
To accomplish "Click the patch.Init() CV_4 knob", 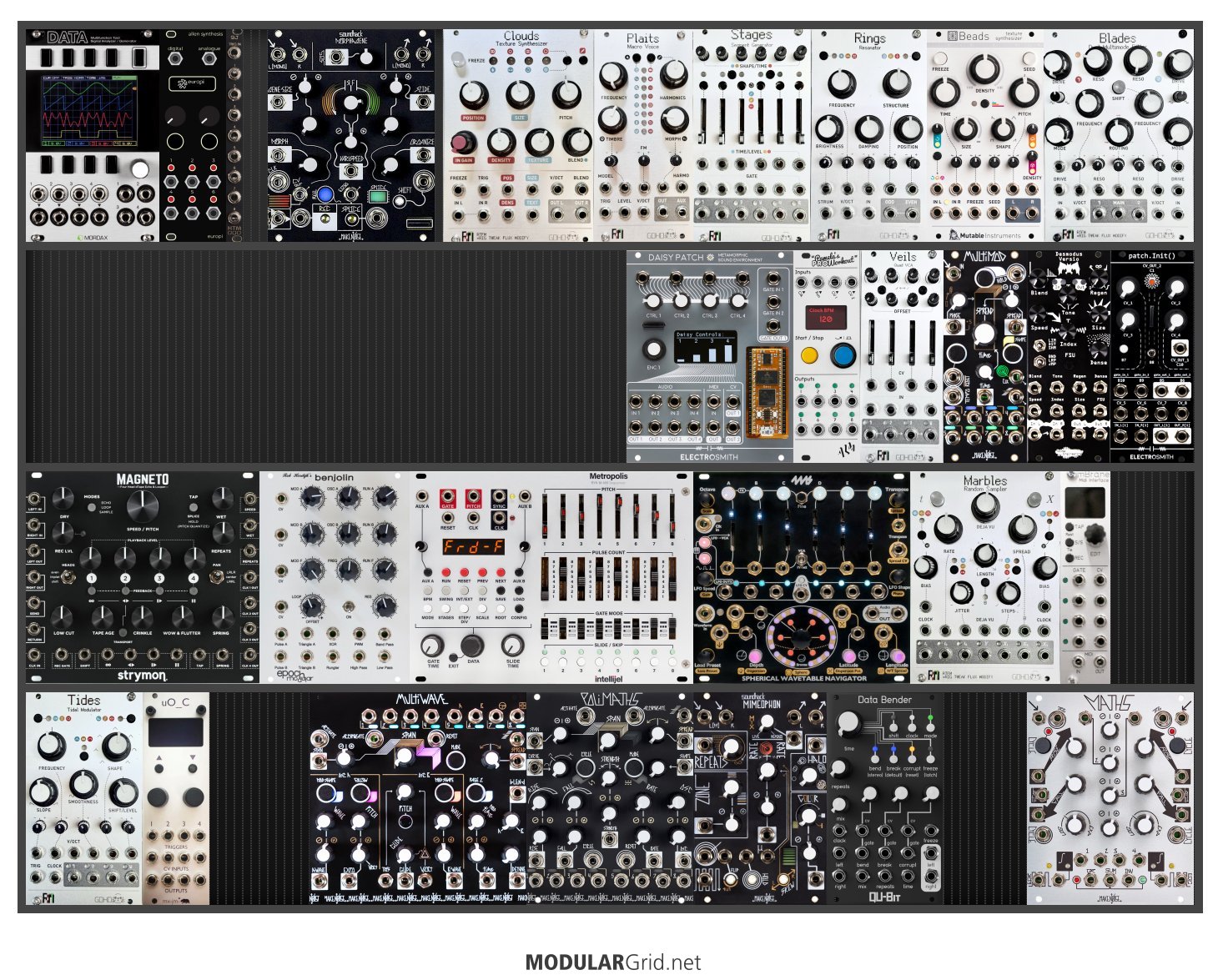I will 1175,320.
